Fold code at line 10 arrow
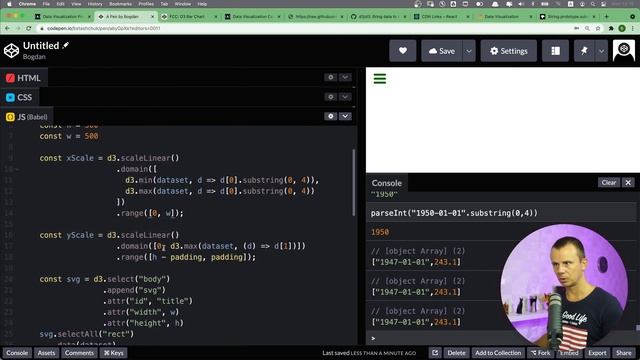Image resolution: width=640 pixels, height=360 pixels. click(x=17, y=169)
